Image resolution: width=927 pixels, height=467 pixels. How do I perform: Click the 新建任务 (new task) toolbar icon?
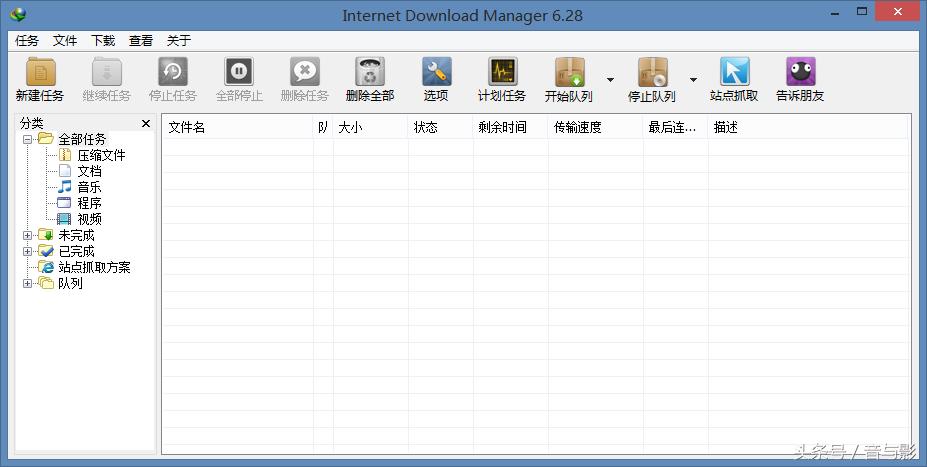coord(40,72)
